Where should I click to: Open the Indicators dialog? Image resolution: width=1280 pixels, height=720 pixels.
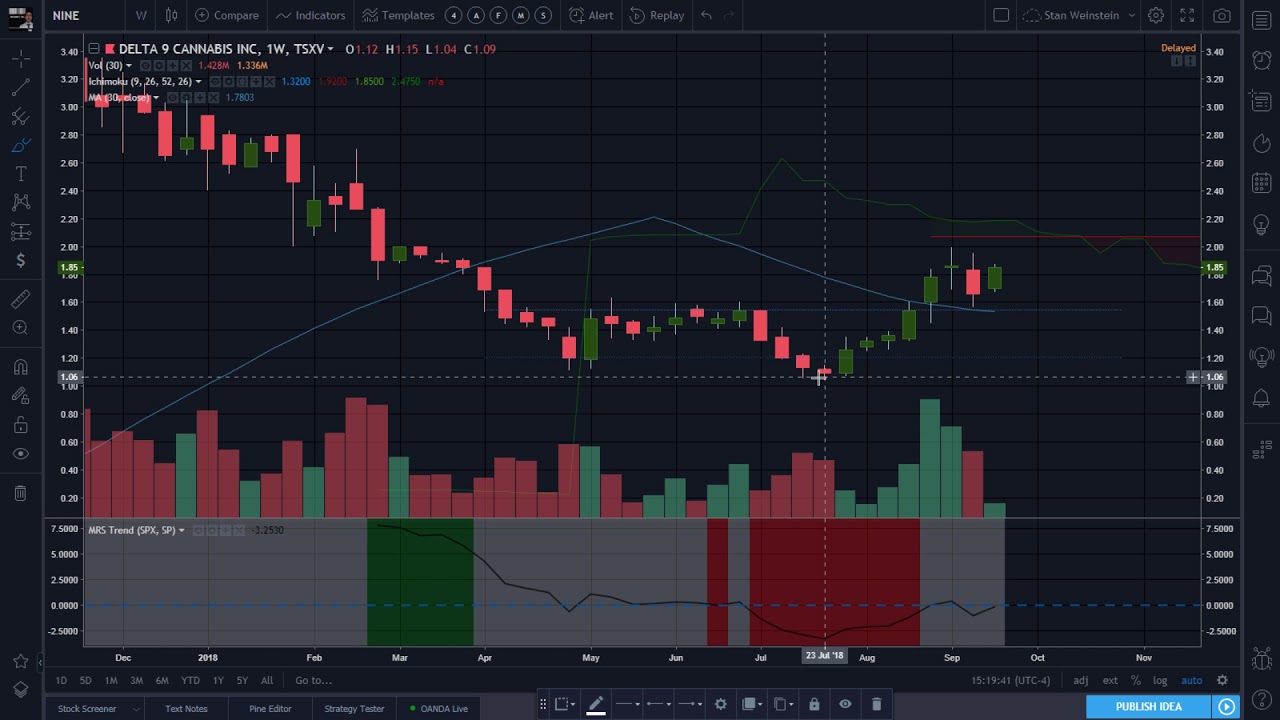point(310,15)
